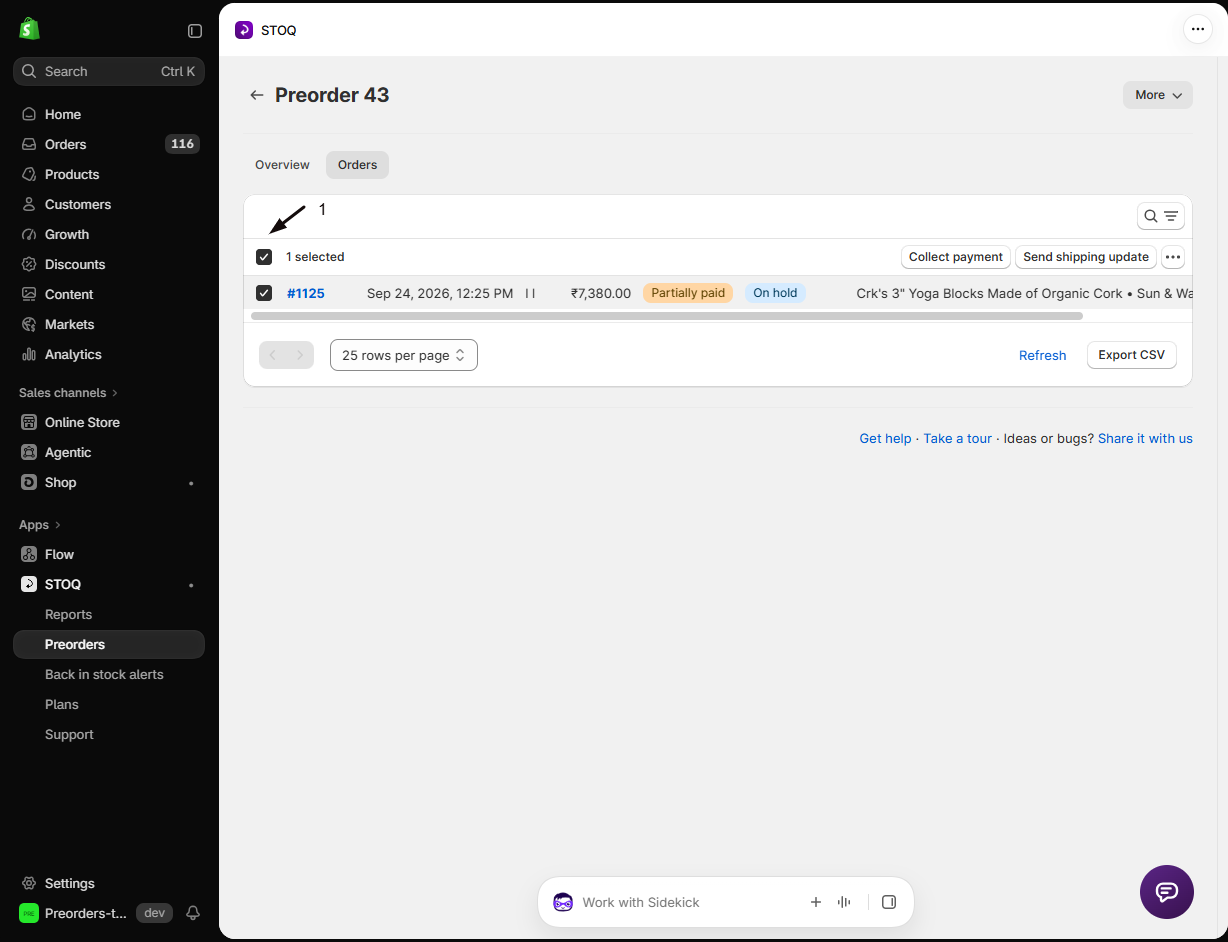Click the Home icon in sidebar
The width and height of the screenshot is (1228, 942).
29,114
